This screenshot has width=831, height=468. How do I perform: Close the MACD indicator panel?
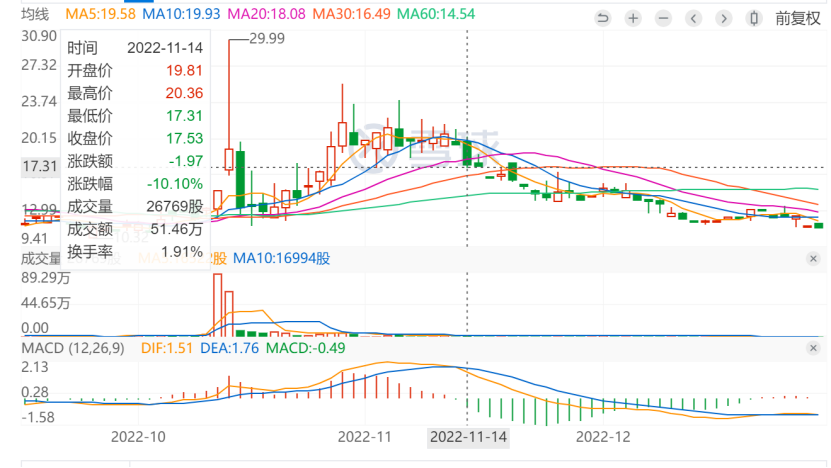813,347
